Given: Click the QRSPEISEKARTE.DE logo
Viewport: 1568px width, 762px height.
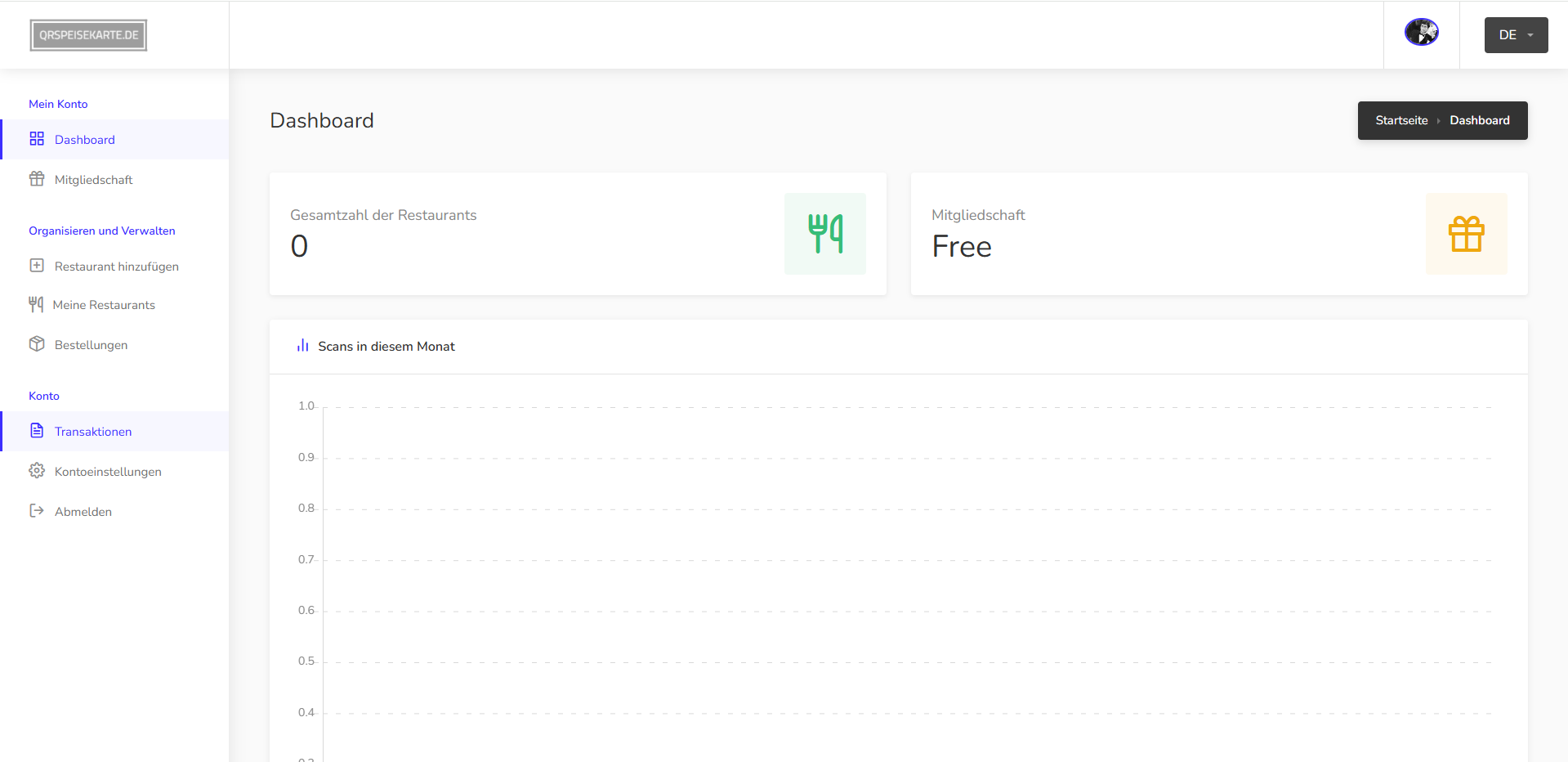Looking at the screenshot, I should tap(88, 35).
